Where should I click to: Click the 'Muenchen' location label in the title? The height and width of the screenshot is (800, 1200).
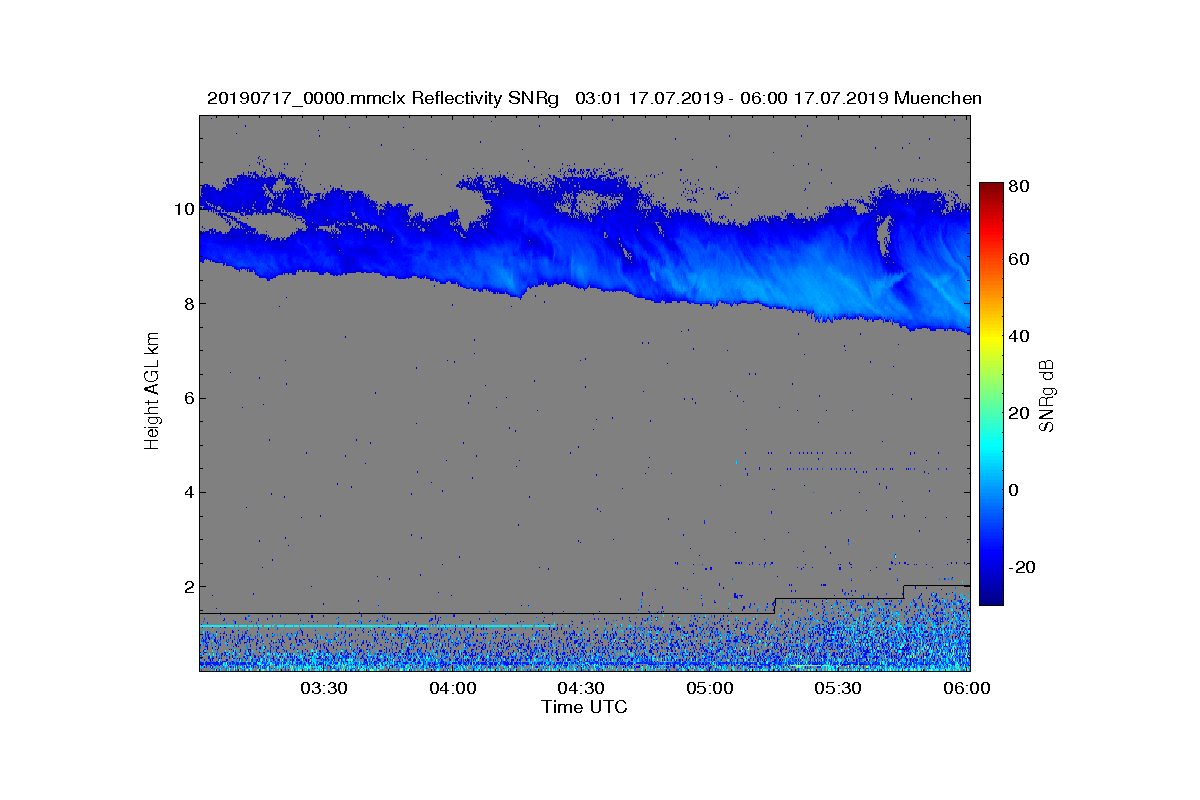(x=938, y=98)
